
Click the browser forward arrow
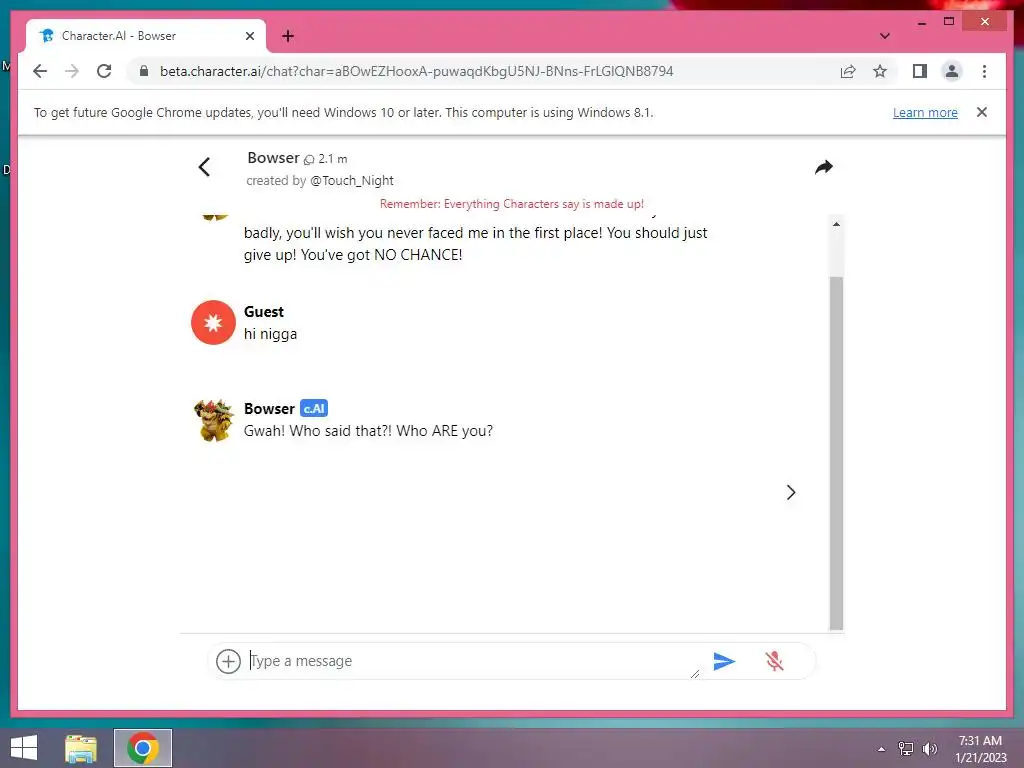(72, 71)
